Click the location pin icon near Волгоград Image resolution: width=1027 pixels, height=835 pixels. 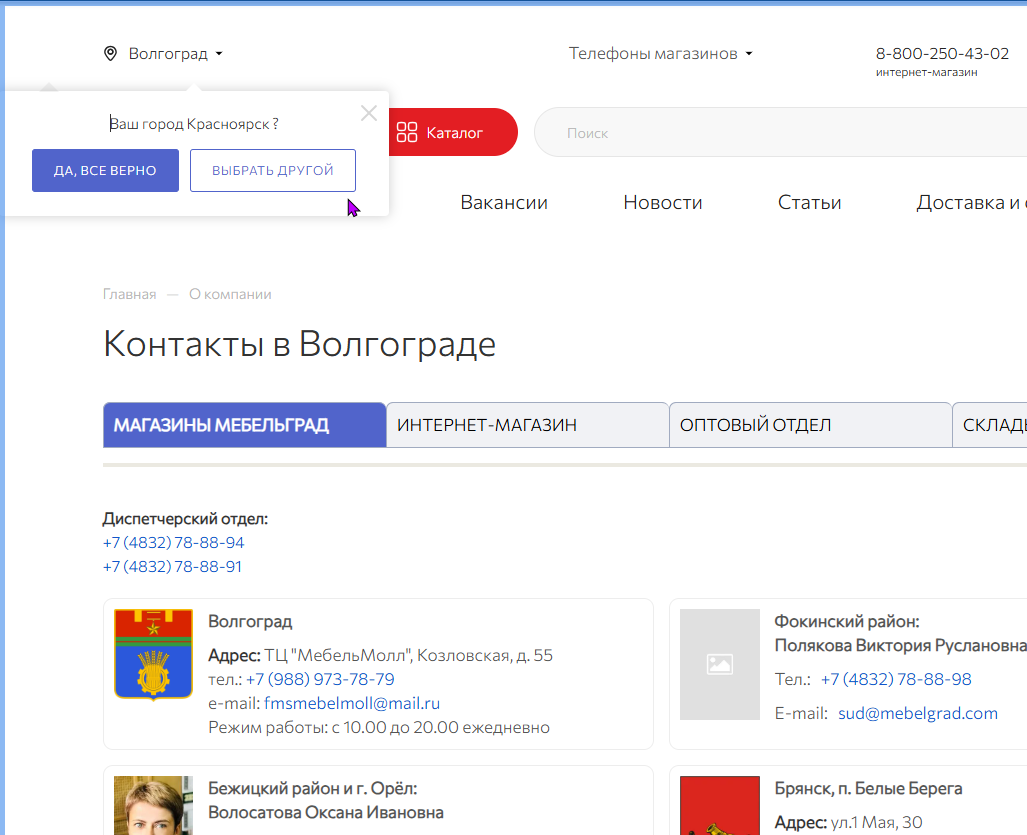110,54
